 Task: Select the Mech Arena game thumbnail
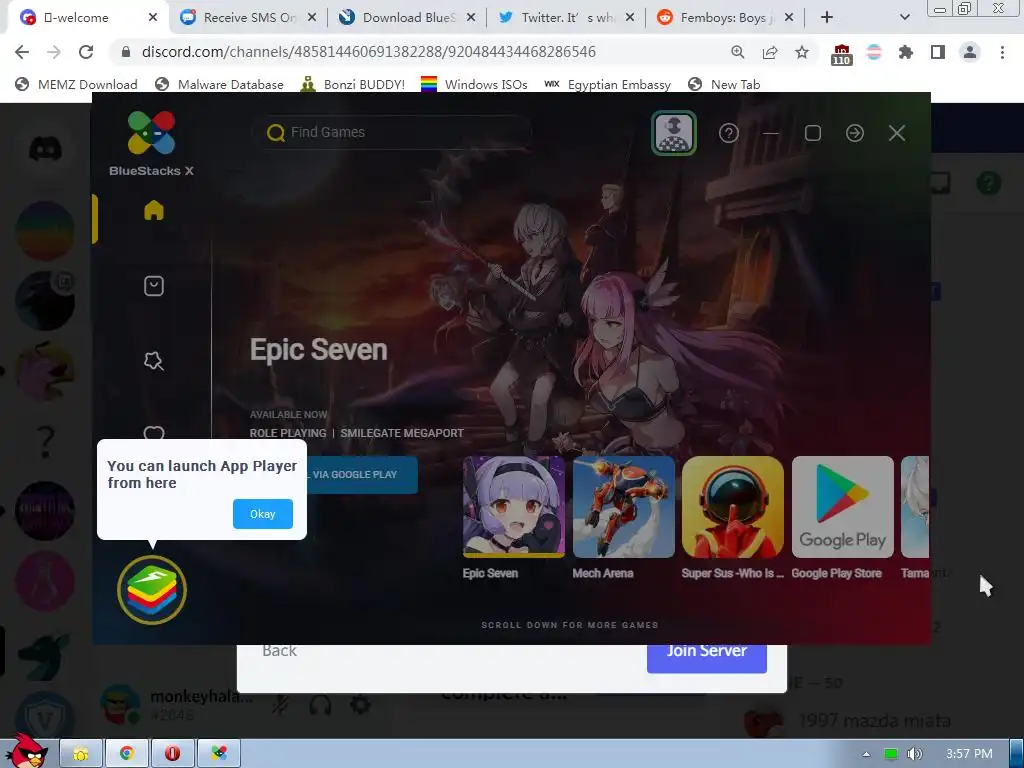[624, 507]
